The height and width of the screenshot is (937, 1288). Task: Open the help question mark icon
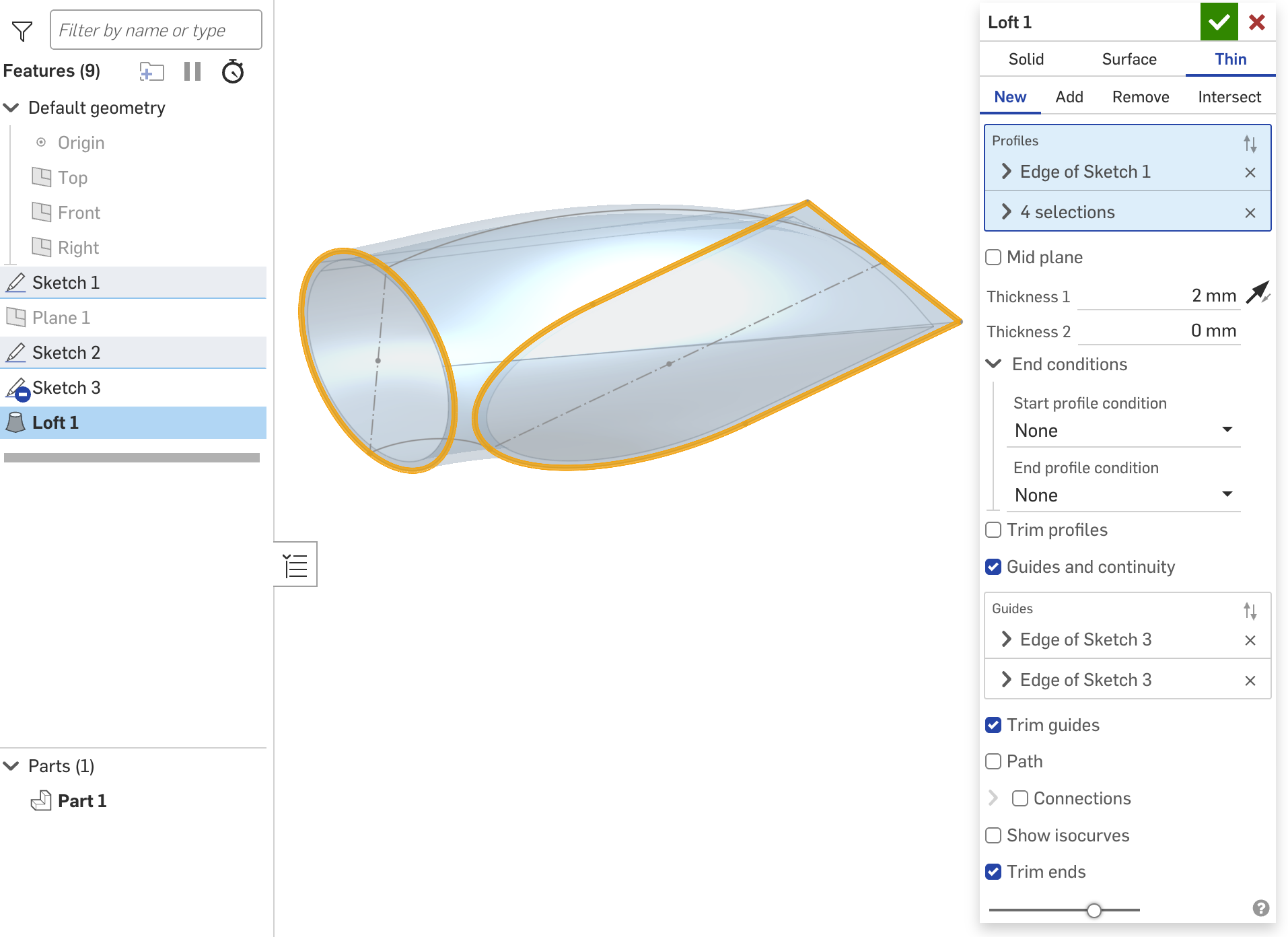(x=1260, y=908)
